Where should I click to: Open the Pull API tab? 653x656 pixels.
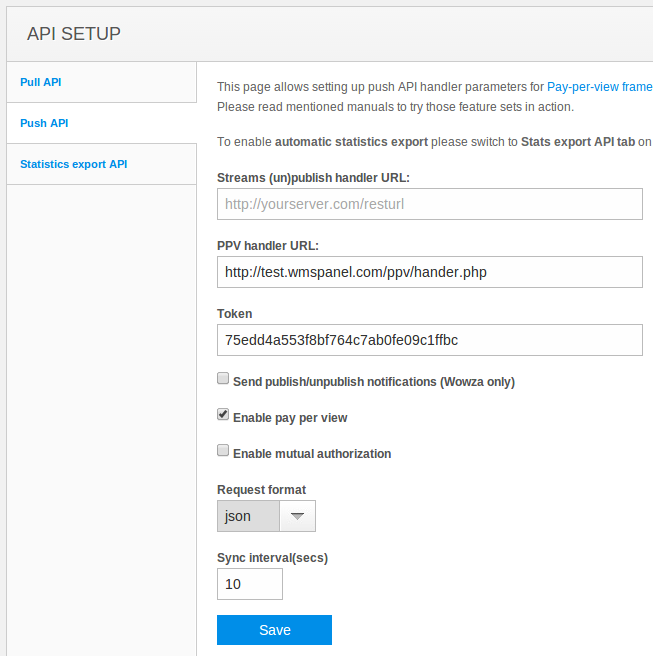(x=41, y=82)
